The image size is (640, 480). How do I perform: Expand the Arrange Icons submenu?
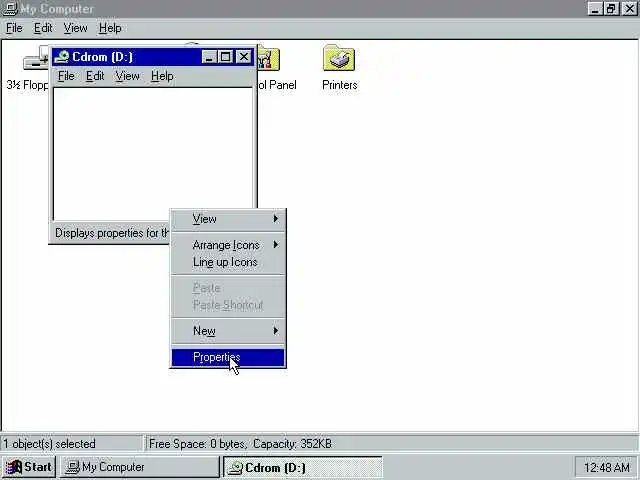228,245
